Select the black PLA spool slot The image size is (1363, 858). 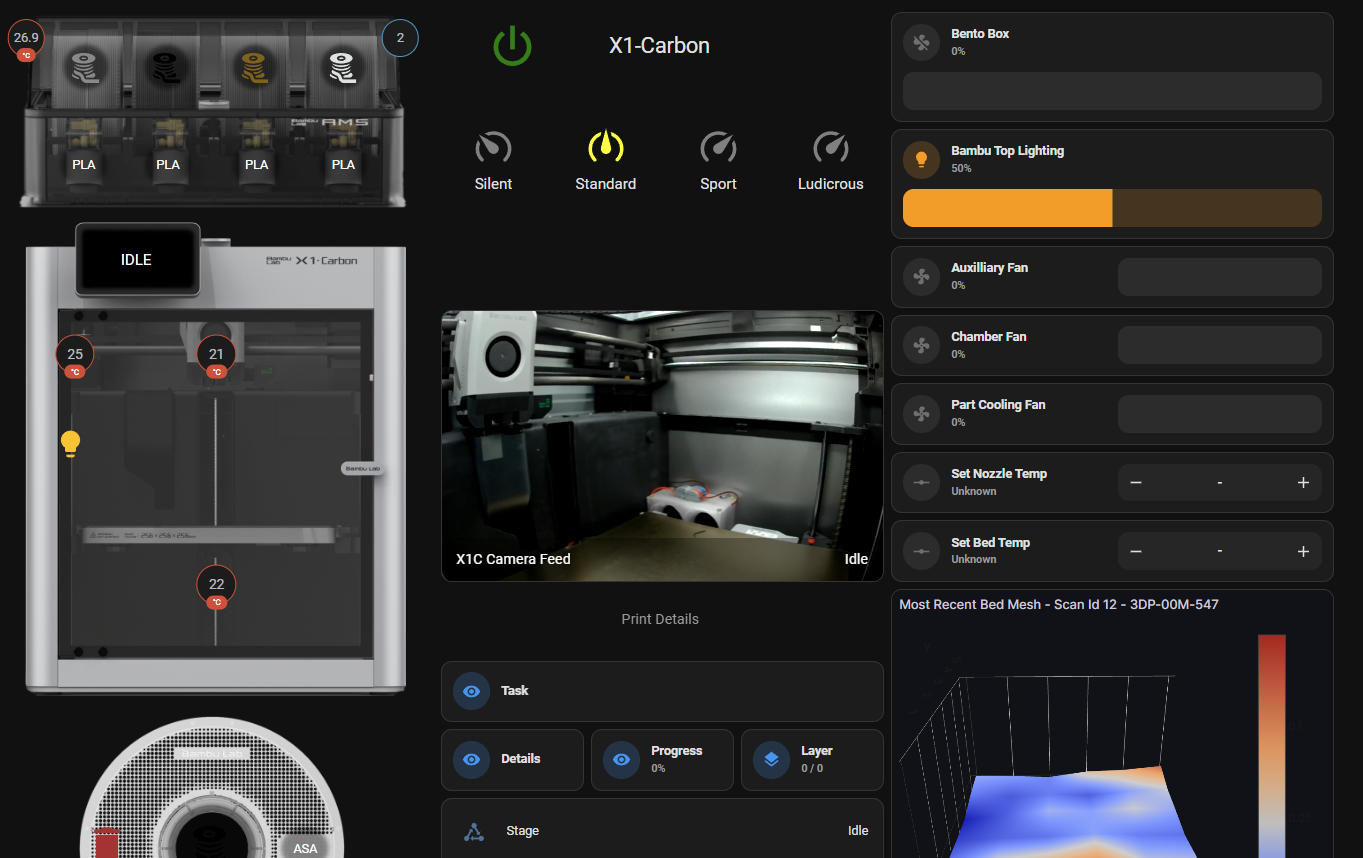coord(168,67)
